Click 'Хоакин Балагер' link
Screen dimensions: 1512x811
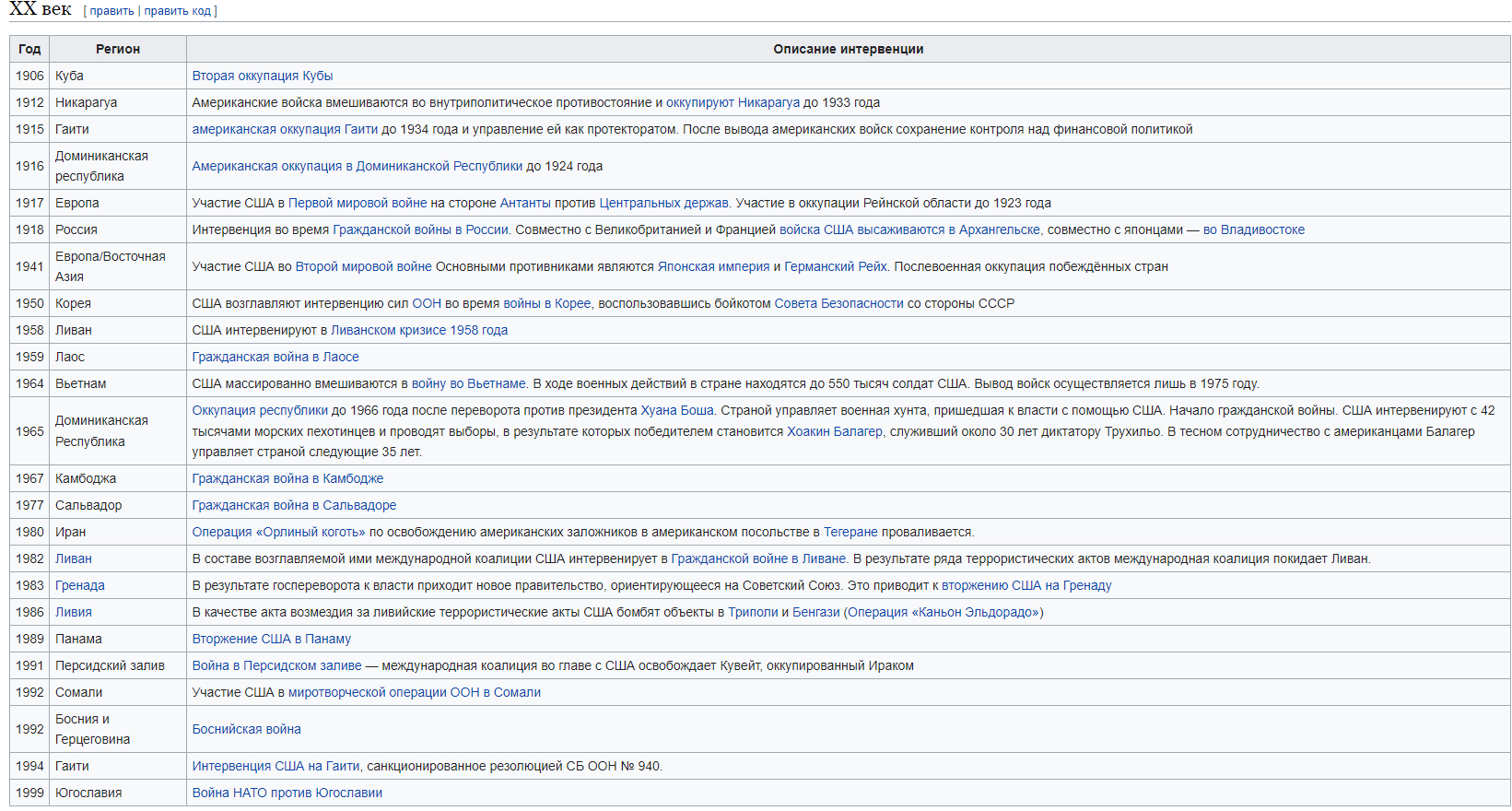[834, 431]
